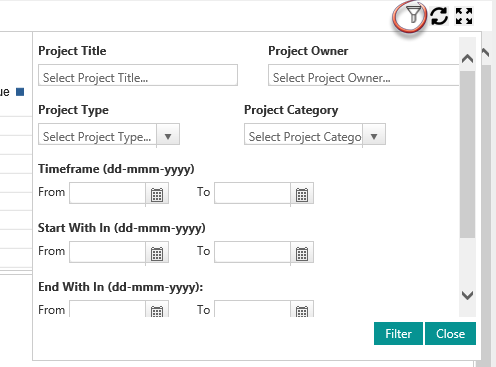Click the Close button
The width and height of the screenshot is (496, 367).
pos(450,333)
